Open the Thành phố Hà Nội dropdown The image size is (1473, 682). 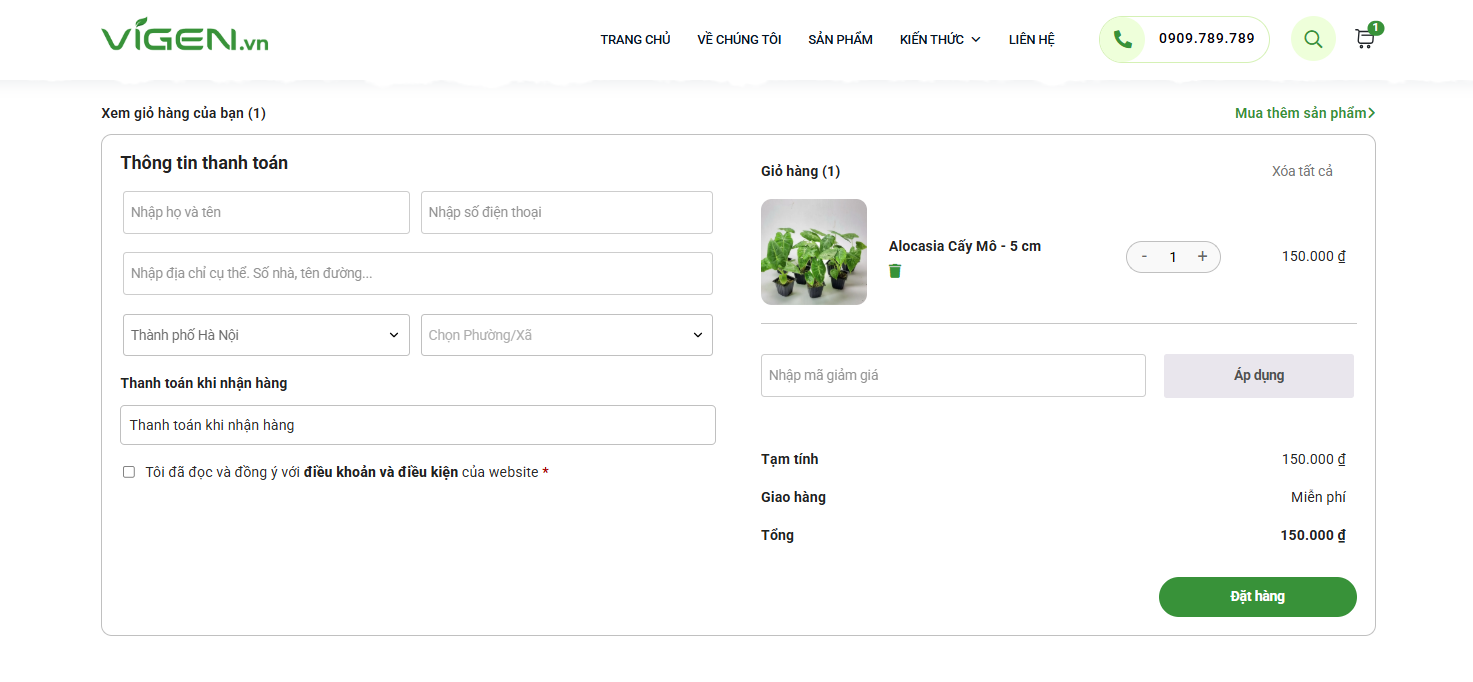pos(266,335)
